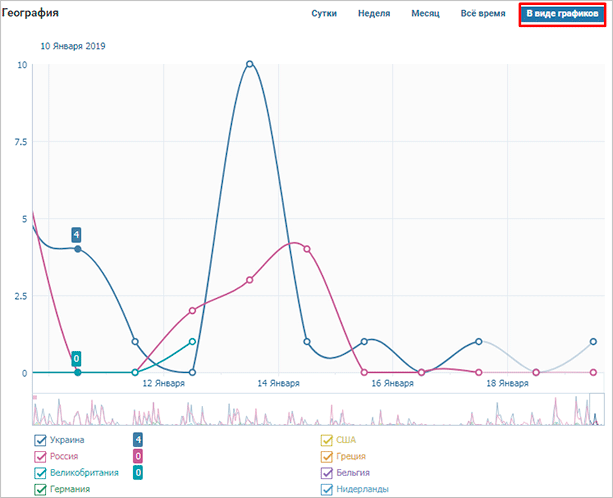
Task: Uncheck the Нидерланды series checkbox
Action: (x=327, y=489)
